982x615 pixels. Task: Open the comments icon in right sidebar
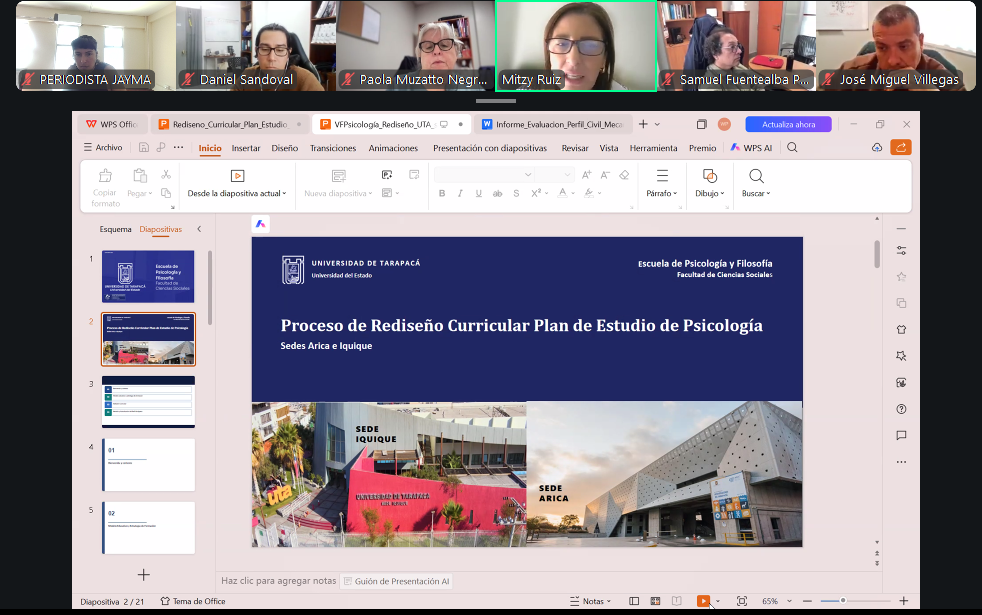tap(901, 435)
